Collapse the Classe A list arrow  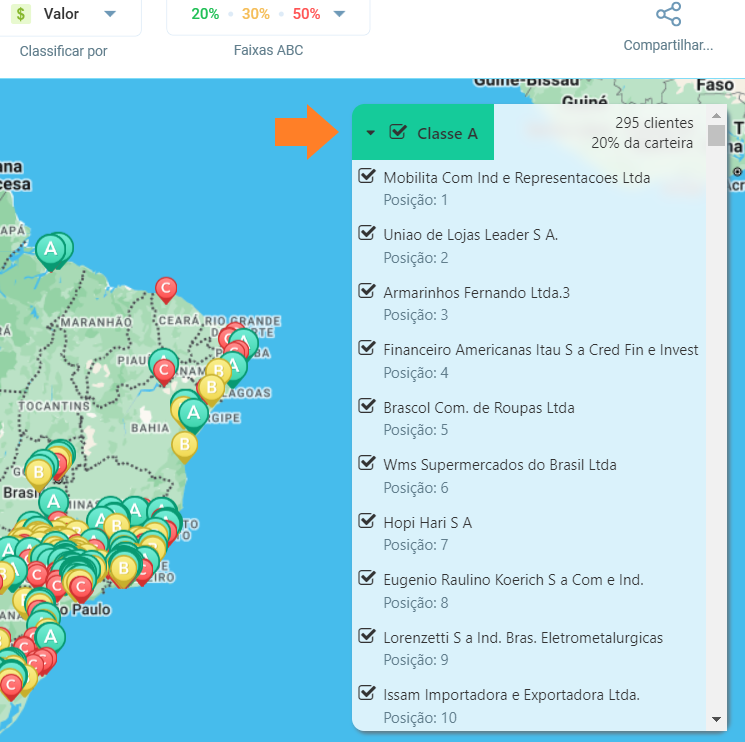click(x=371, y=133)
